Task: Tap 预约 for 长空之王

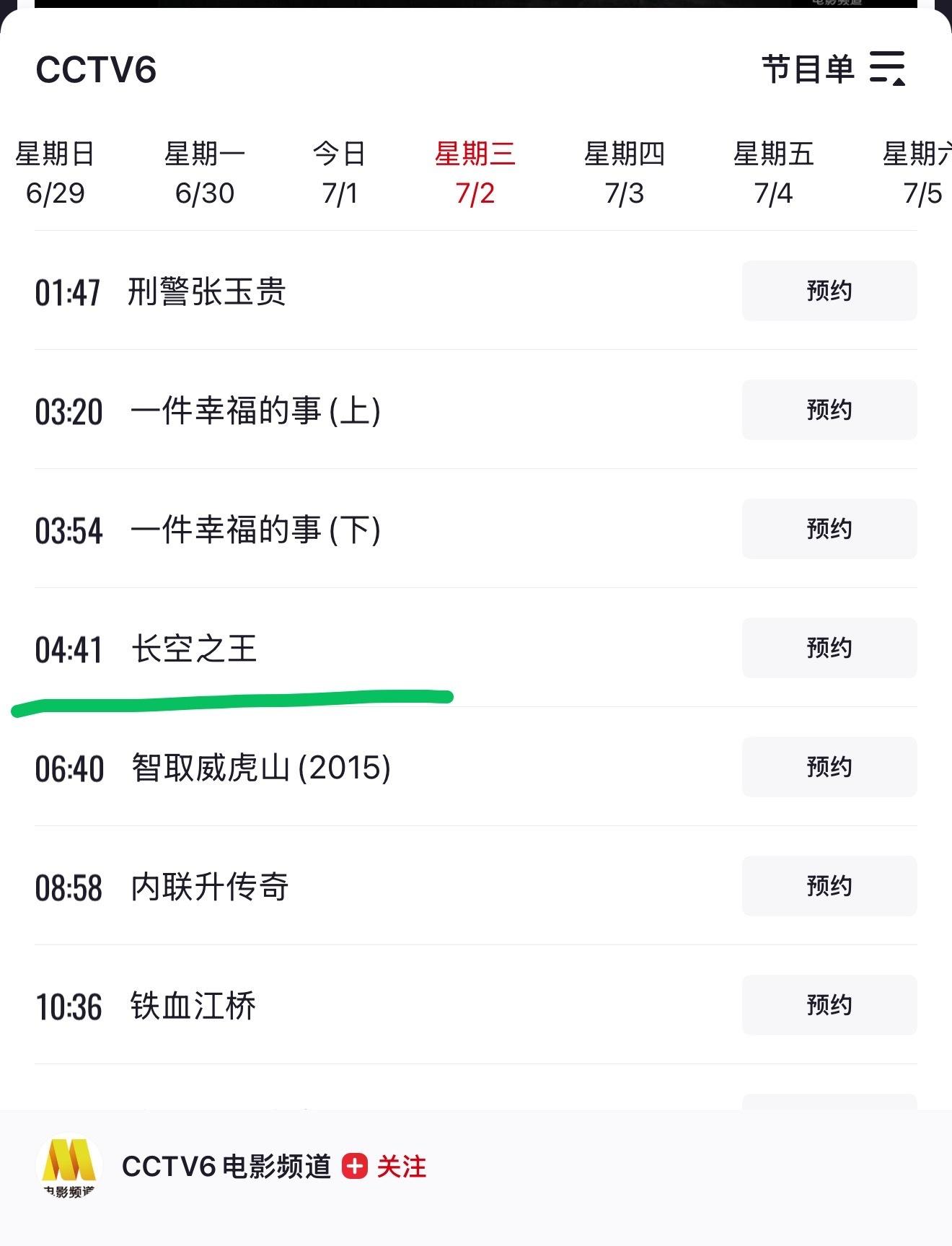Action: pos(829,648)
